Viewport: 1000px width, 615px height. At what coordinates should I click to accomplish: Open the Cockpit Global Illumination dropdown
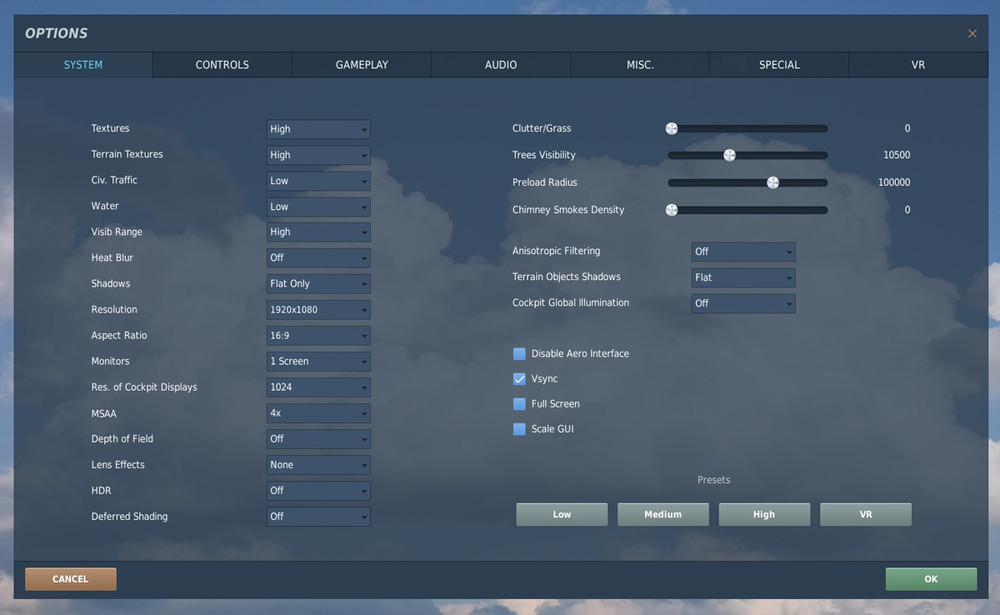pos(743,302)
